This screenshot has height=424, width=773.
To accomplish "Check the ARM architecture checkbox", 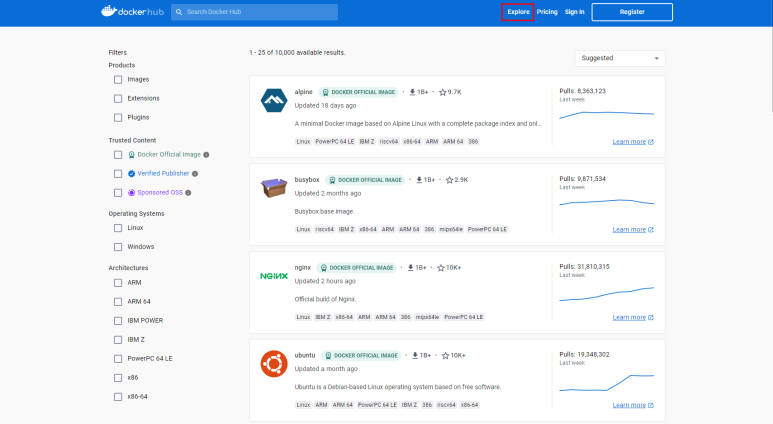I will click(x=118, y=283).
